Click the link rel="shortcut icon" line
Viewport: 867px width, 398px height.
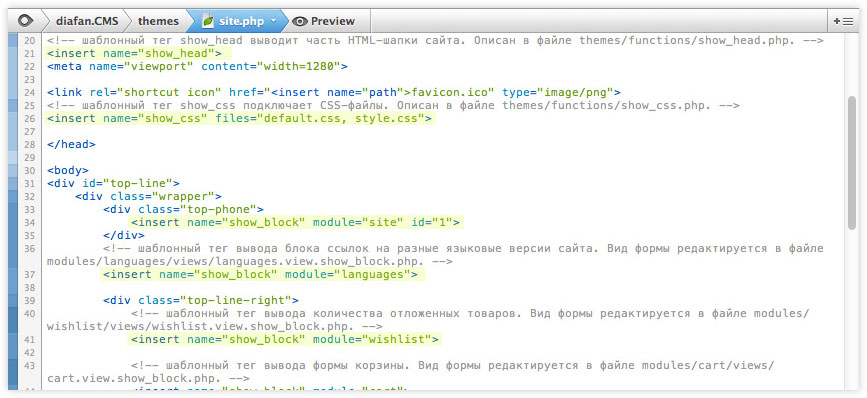point(334,92)
